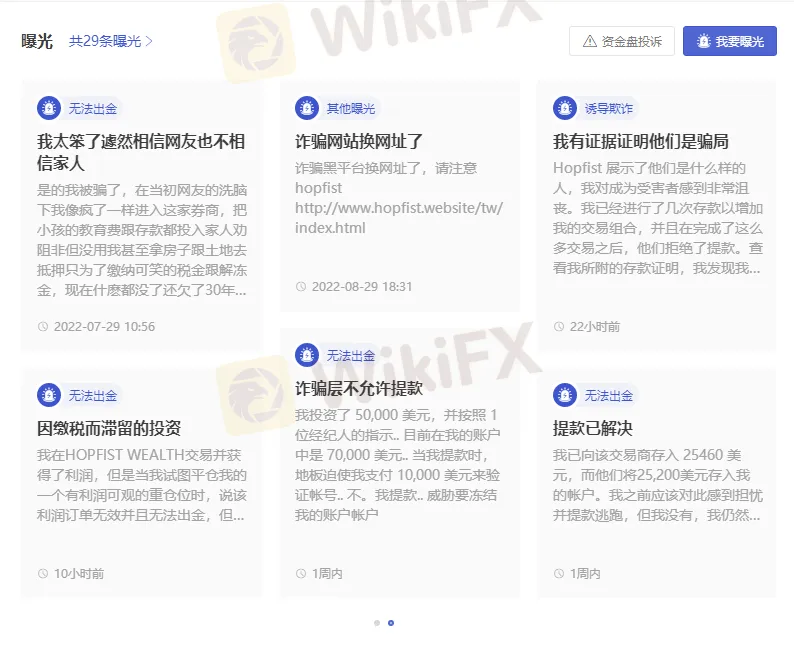Open post titled 诈骗层不允许提款

tap(358, 388)
